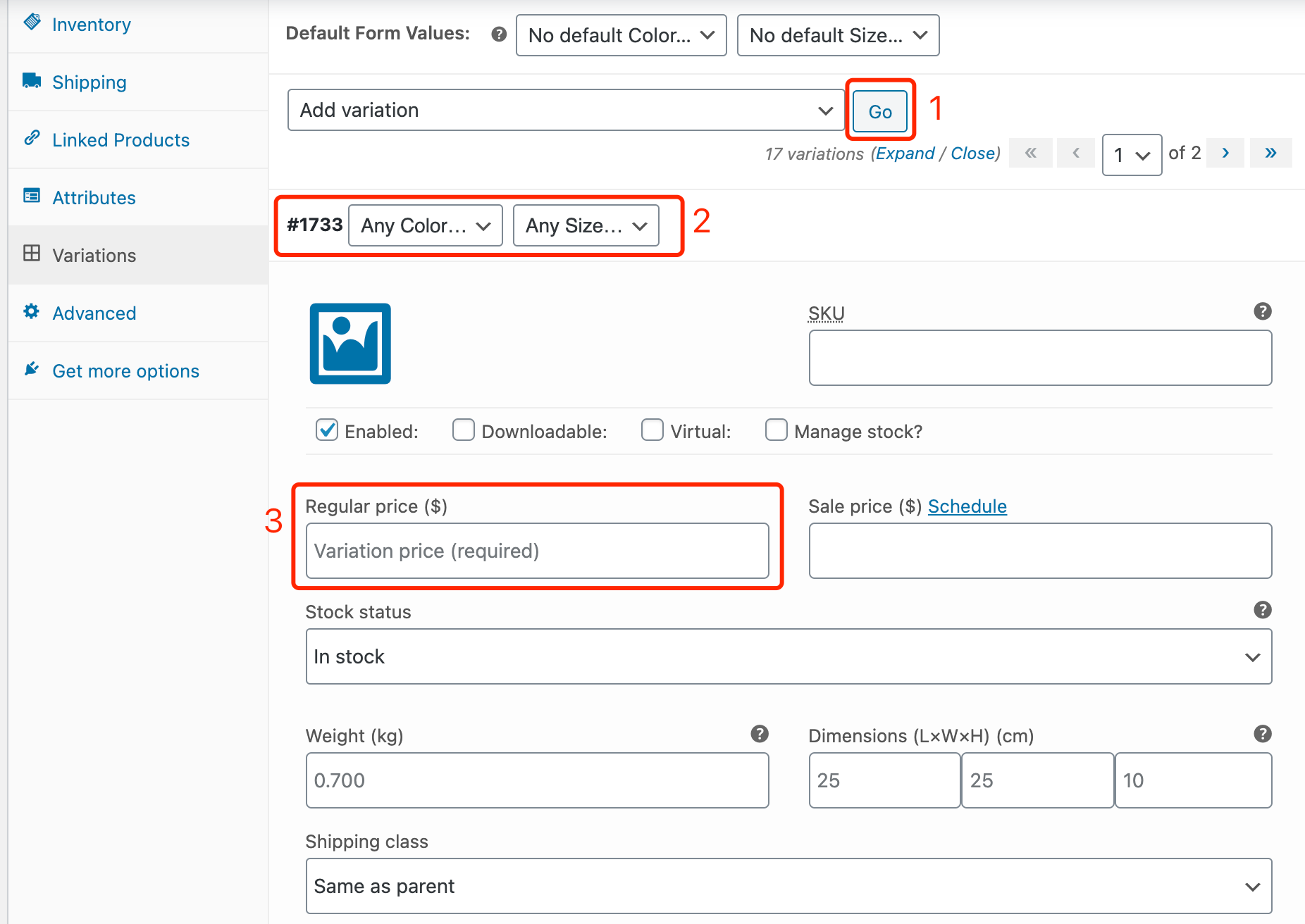Upload variation image via placeholder thumbnail
This screenshot has height=924, width=1305.
[350, 344]
